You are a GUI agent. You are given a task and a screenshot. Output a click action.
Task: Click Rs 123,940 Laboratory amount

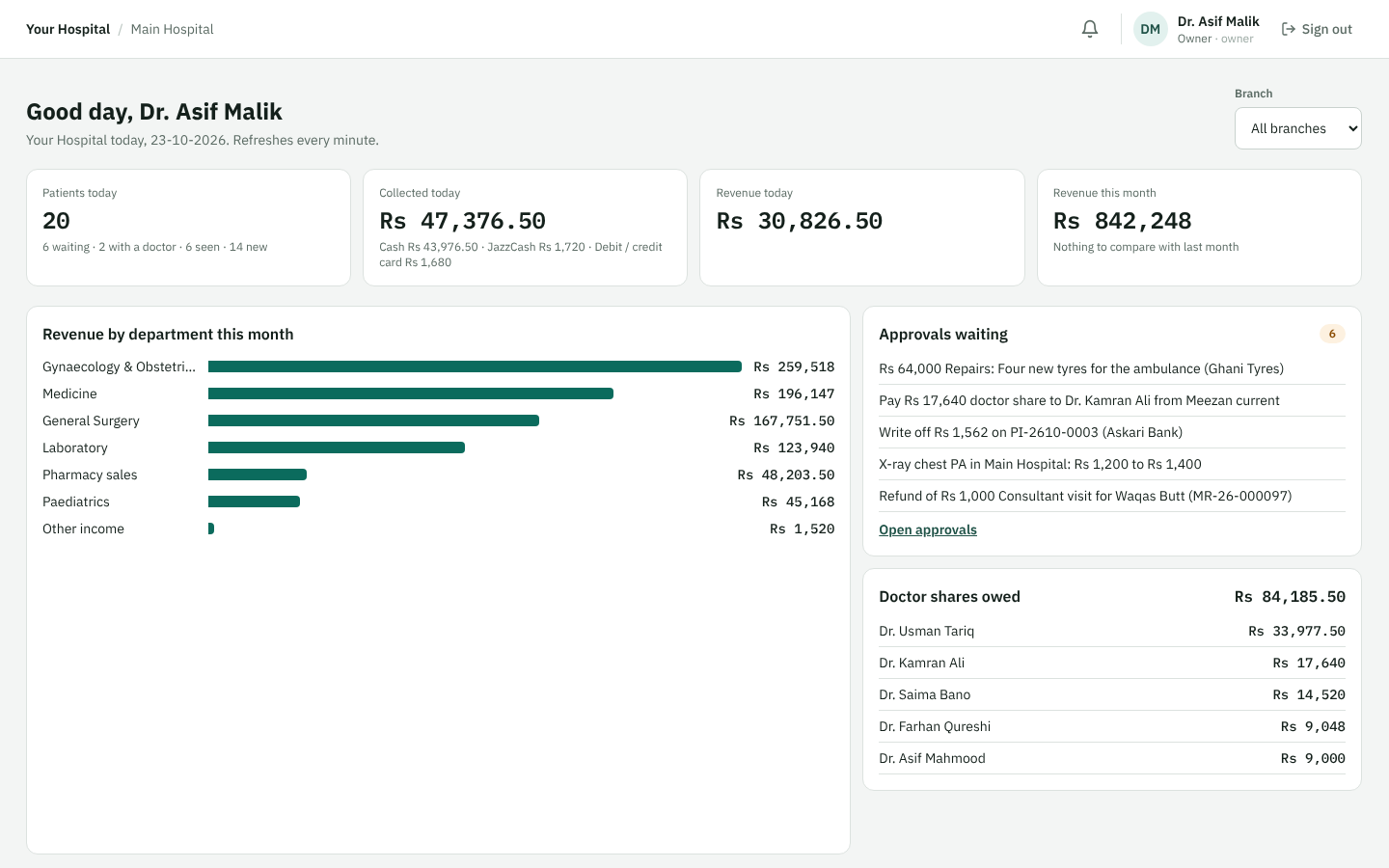(x=794, y=448)
